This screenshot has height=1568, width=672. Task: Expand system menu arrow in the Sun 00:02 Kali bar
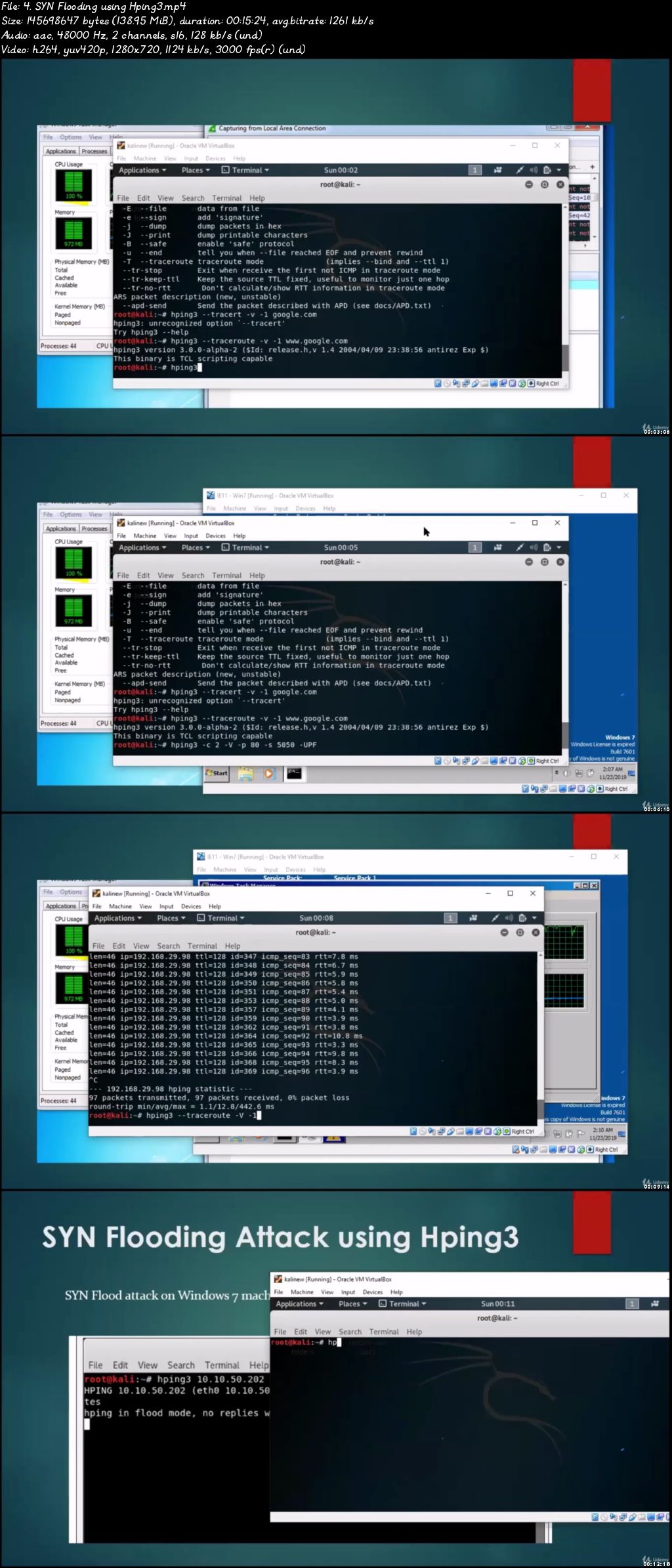pos(559,170)
